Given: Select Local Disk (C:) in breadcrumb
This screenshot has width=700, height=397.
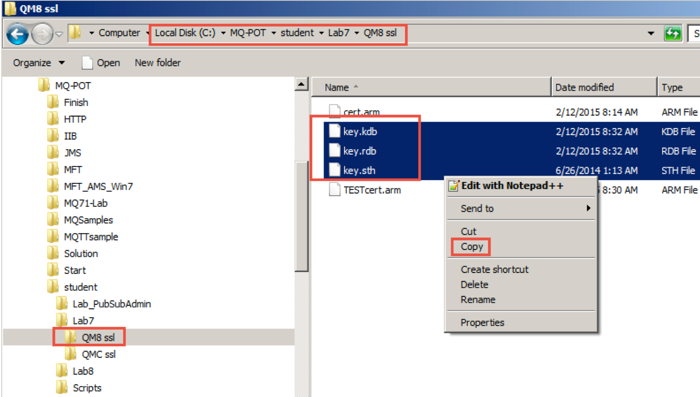Looking at the screenshot, I should (x=185, y=33).
